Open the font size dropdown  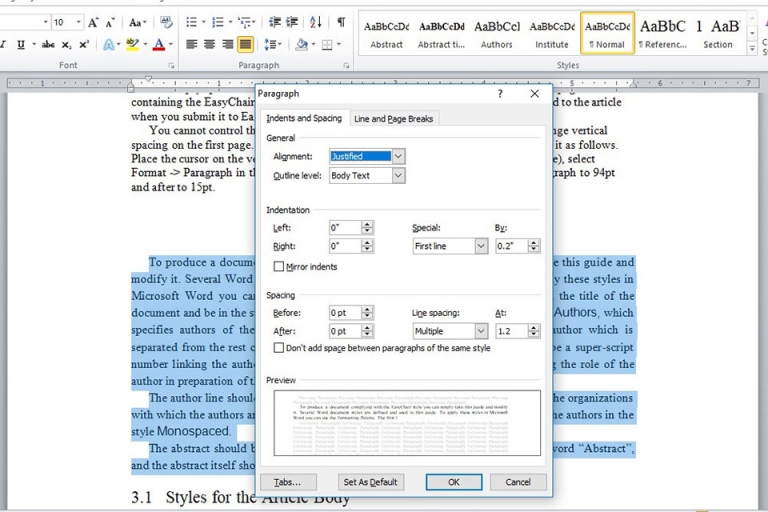pyautogui.click(x=78, y=22)
